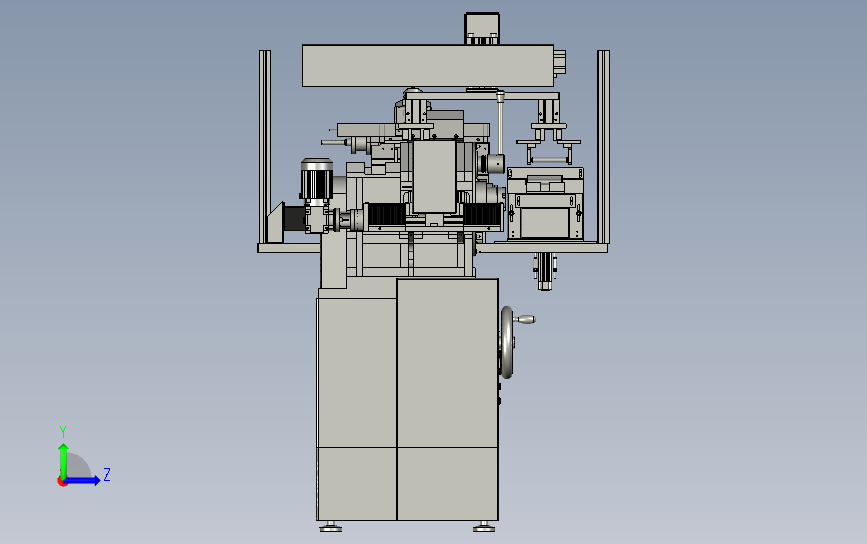Select the handwheel's crank handle
867x544 pixels.
(x=524, y=320)
